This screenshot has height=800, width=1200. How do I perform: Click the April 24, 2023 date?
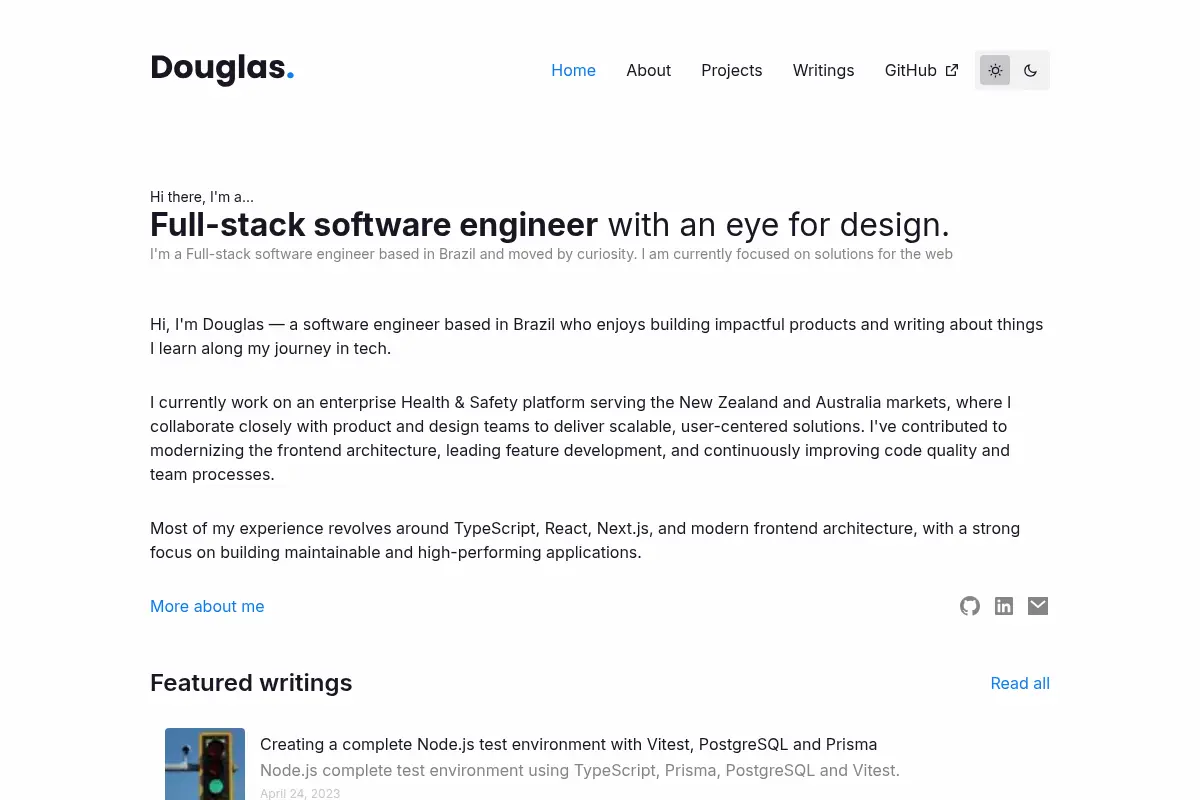(300, 793)
